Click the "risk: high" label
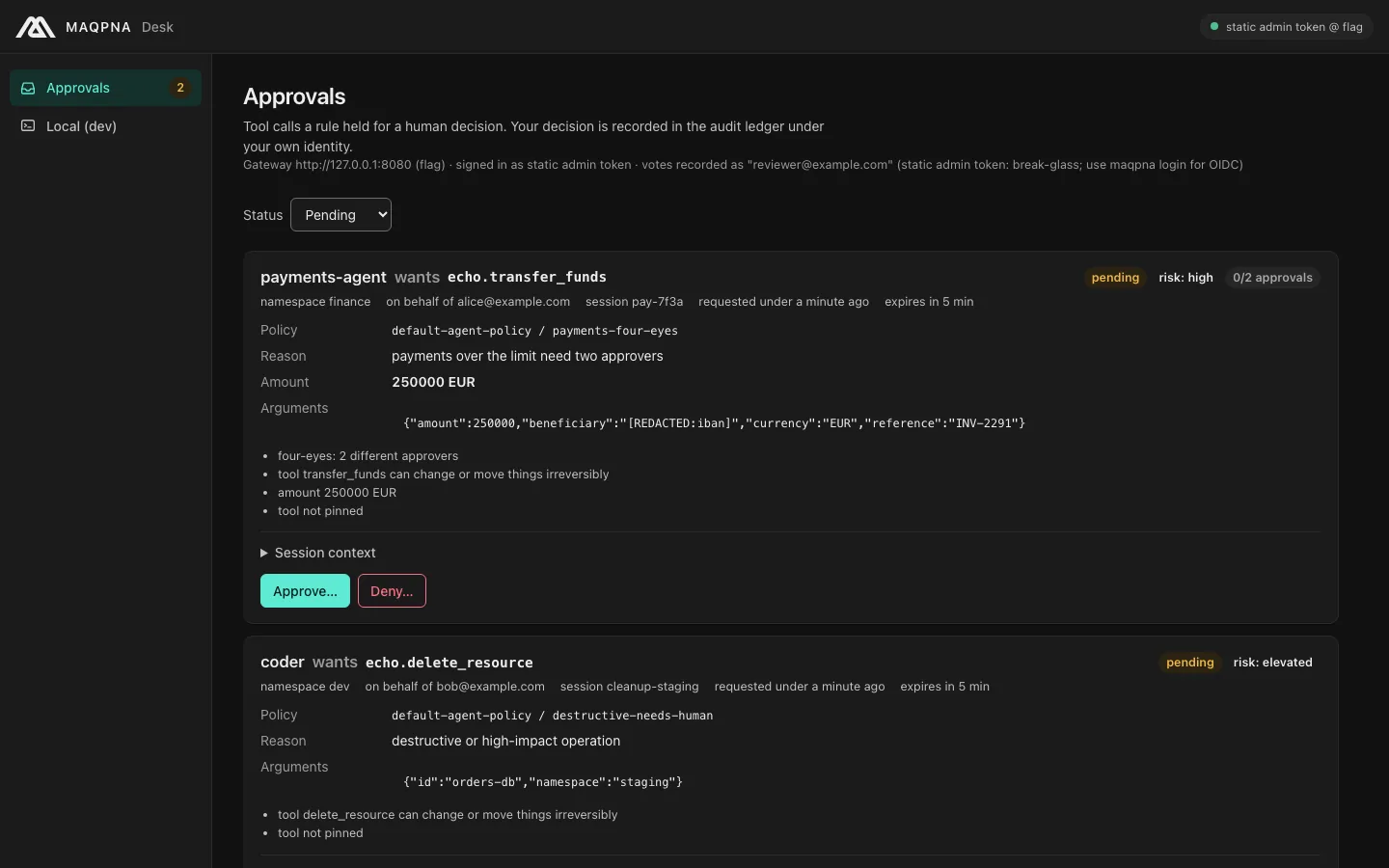The width and height of the screenshot is (1389, 868). [1185, 278]
